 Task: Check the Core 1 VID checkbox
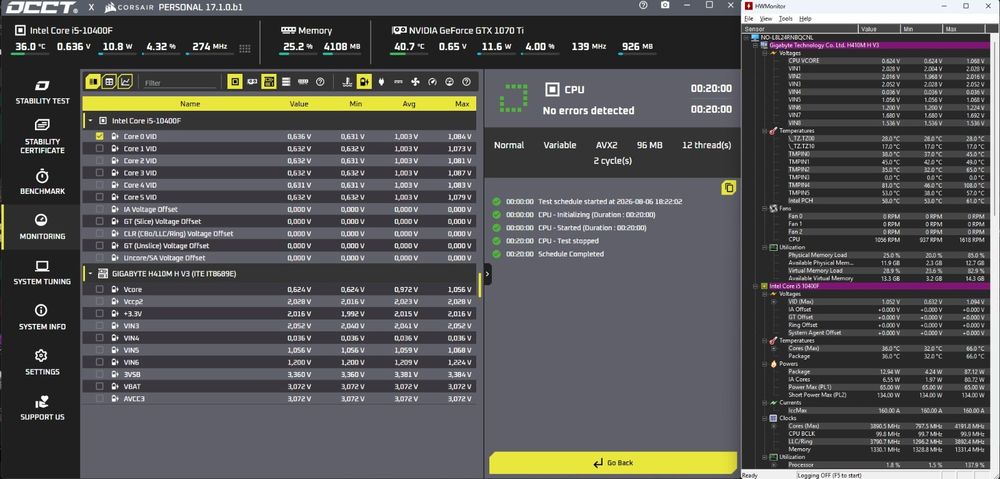tap(99, 149)
